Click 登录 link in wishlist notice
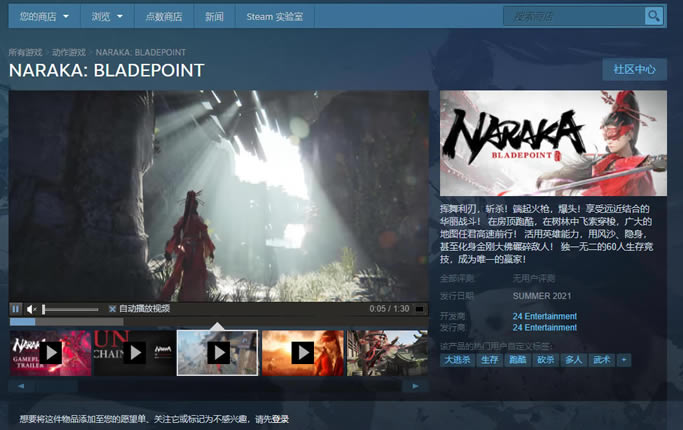Screen dimensions: 683x430 tap(280, 419)
